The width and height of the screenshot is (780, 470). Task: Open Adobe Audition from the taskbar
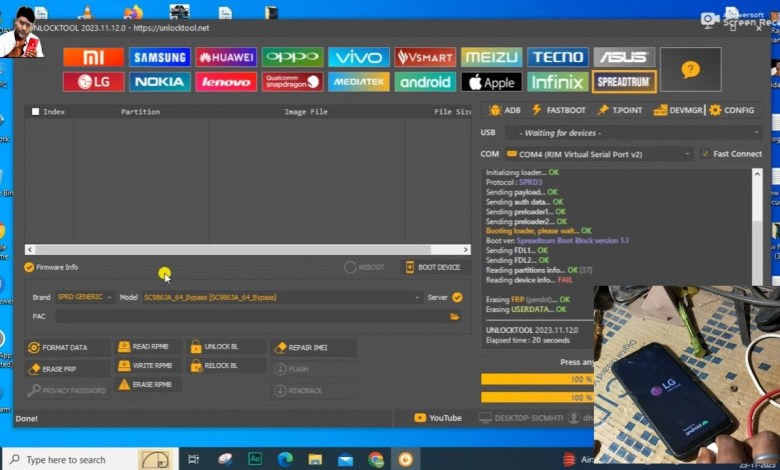coord(255,459)
